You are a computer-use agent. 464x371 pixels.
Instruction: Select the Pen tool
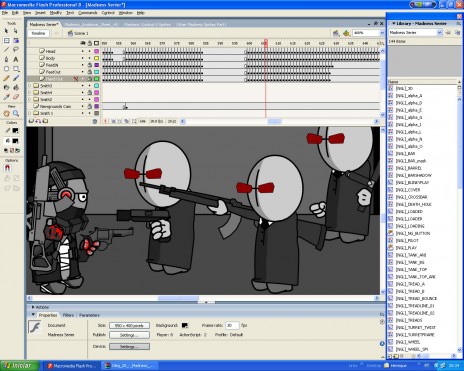tap(6, 59)
